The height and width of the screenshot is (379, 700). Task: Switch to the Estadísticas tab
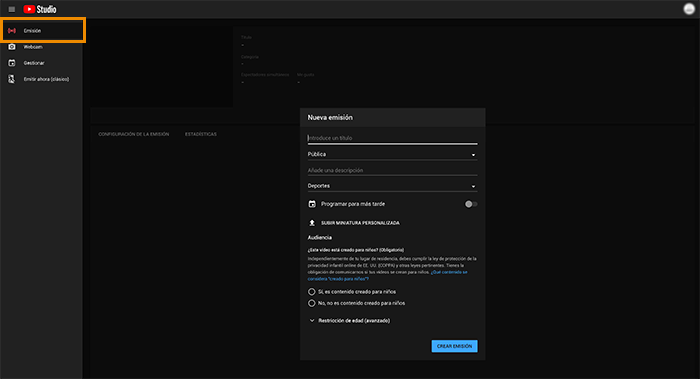coord(201,134)
